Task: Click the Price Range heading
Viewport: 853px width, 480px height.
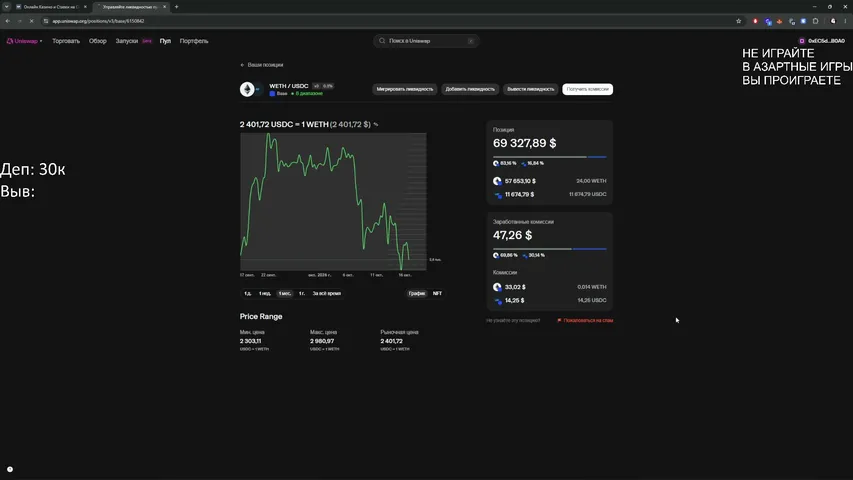Action: coord(261,316)
